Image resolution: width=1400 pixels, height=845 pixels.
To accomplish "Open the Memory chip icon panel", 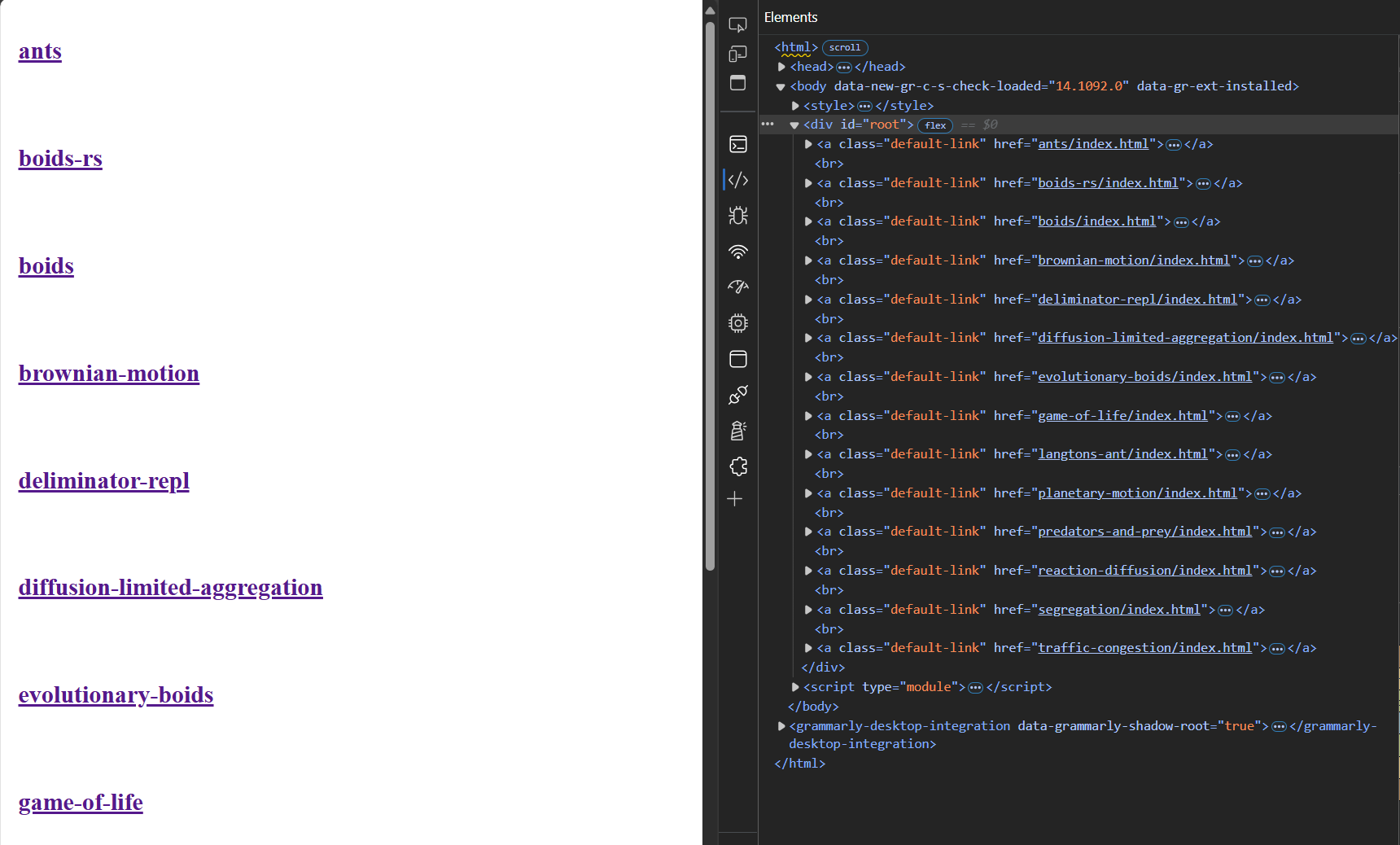I will click(737, 323).
